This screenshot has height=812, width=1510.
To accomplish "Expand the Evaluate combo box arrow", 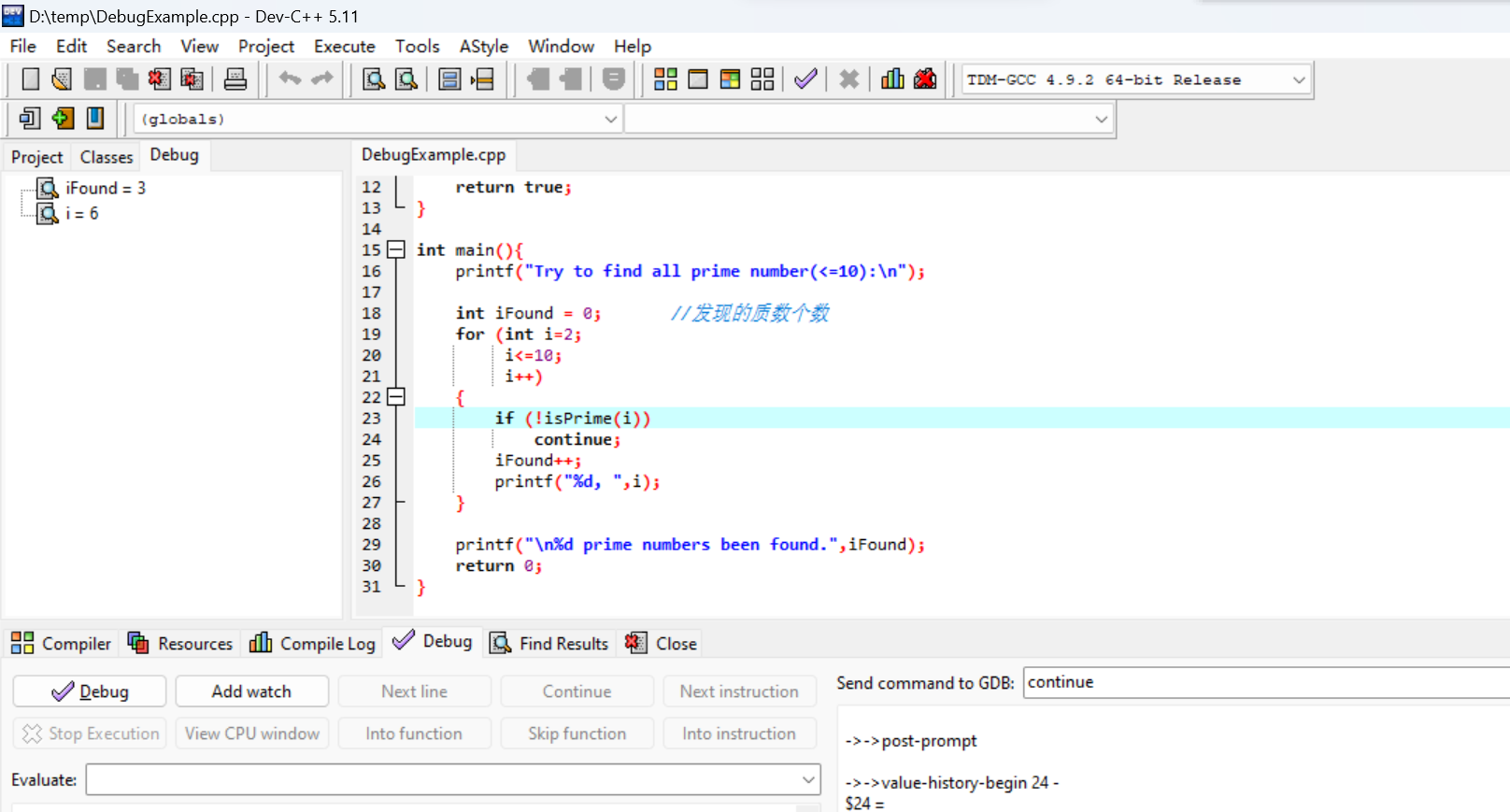I will pyautogui.click(x=808, y=779).
